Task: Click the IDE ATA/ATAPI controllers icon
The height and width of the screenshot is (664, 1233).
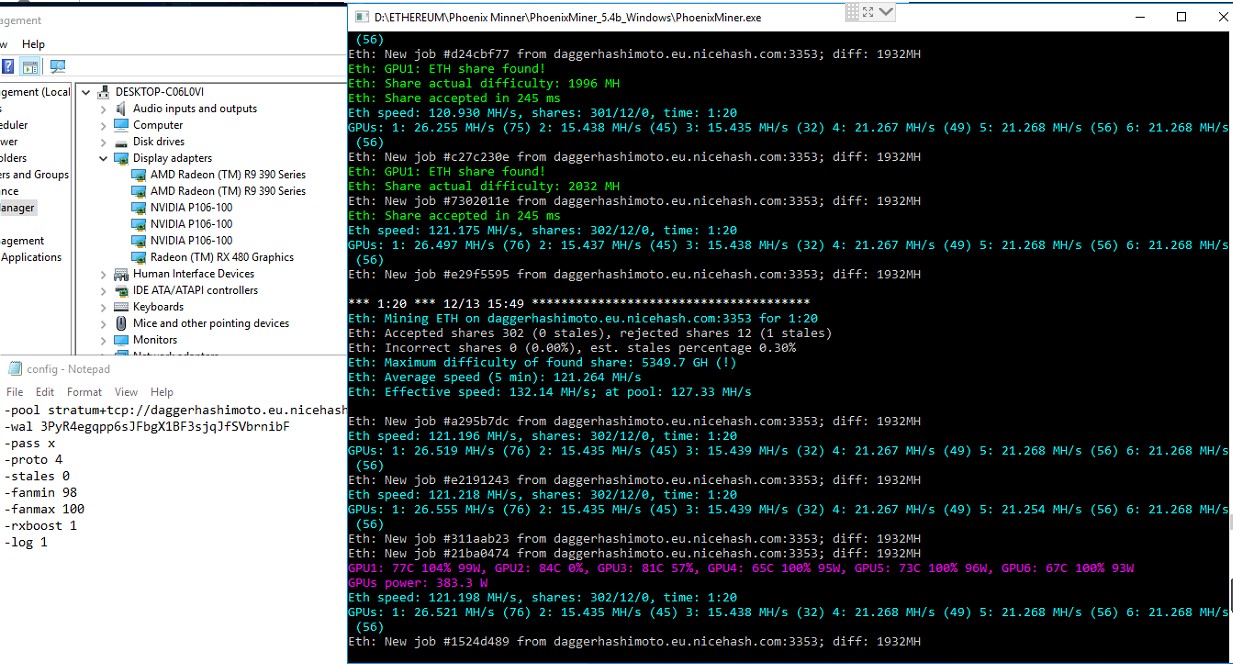Action: (121, 290)
